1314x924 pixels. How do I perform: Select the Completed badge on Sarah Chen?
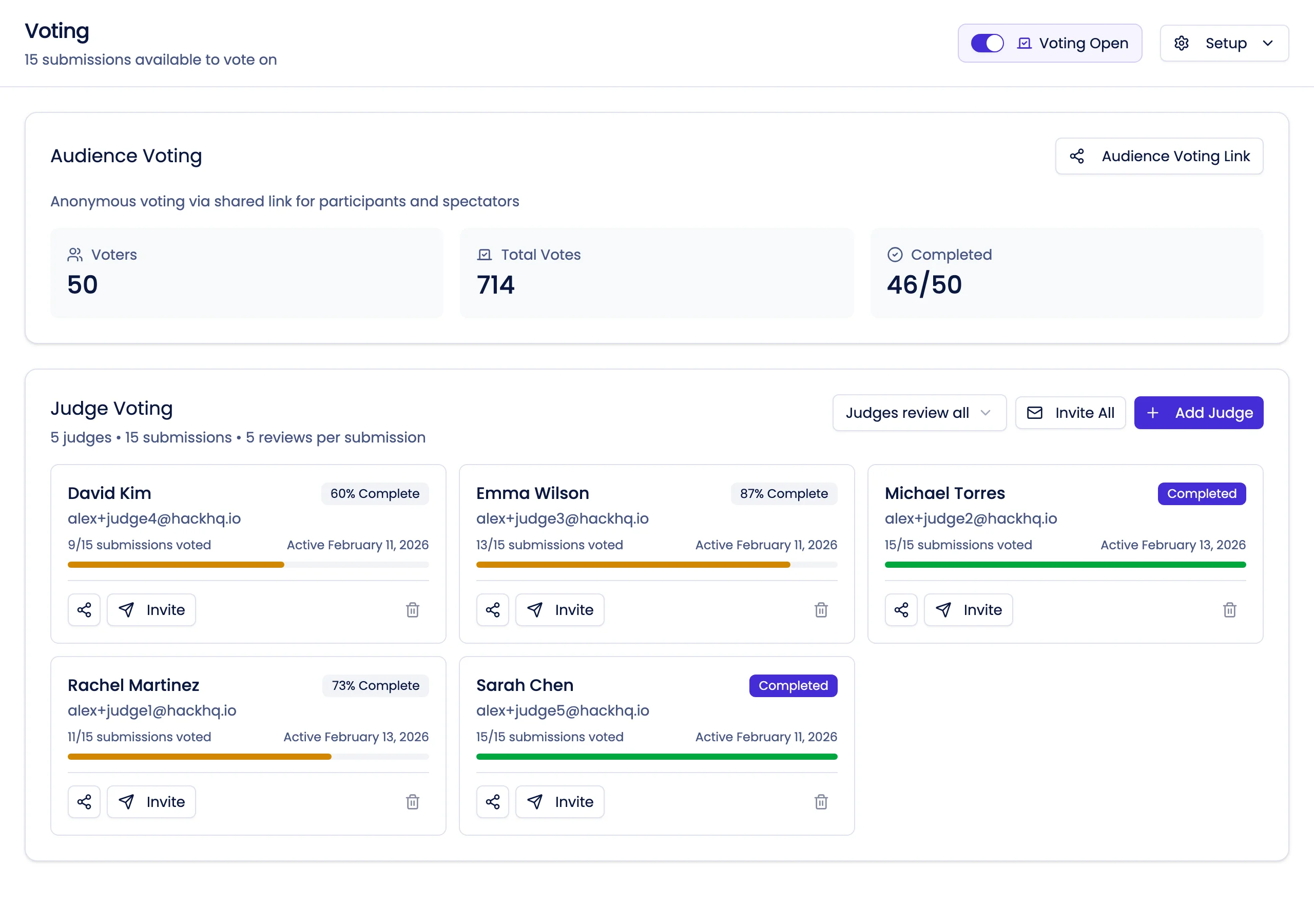coord(793,685)
